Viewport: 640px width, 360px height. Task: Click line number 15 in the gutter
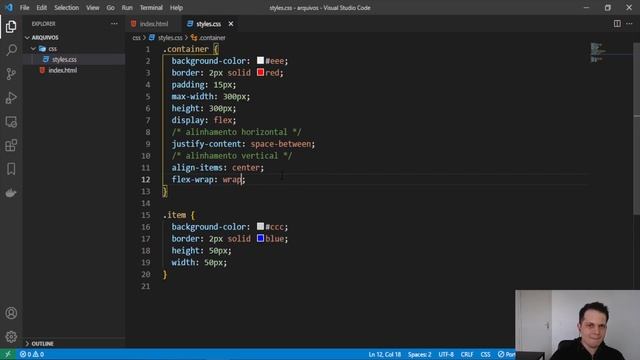[x=146, y=215]
